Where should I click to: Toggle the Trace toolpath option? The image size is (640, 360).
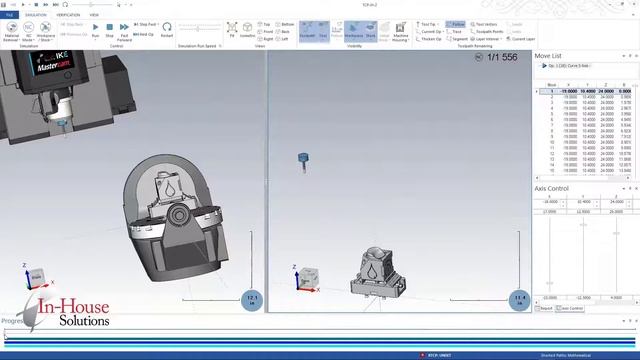point(454,32)
